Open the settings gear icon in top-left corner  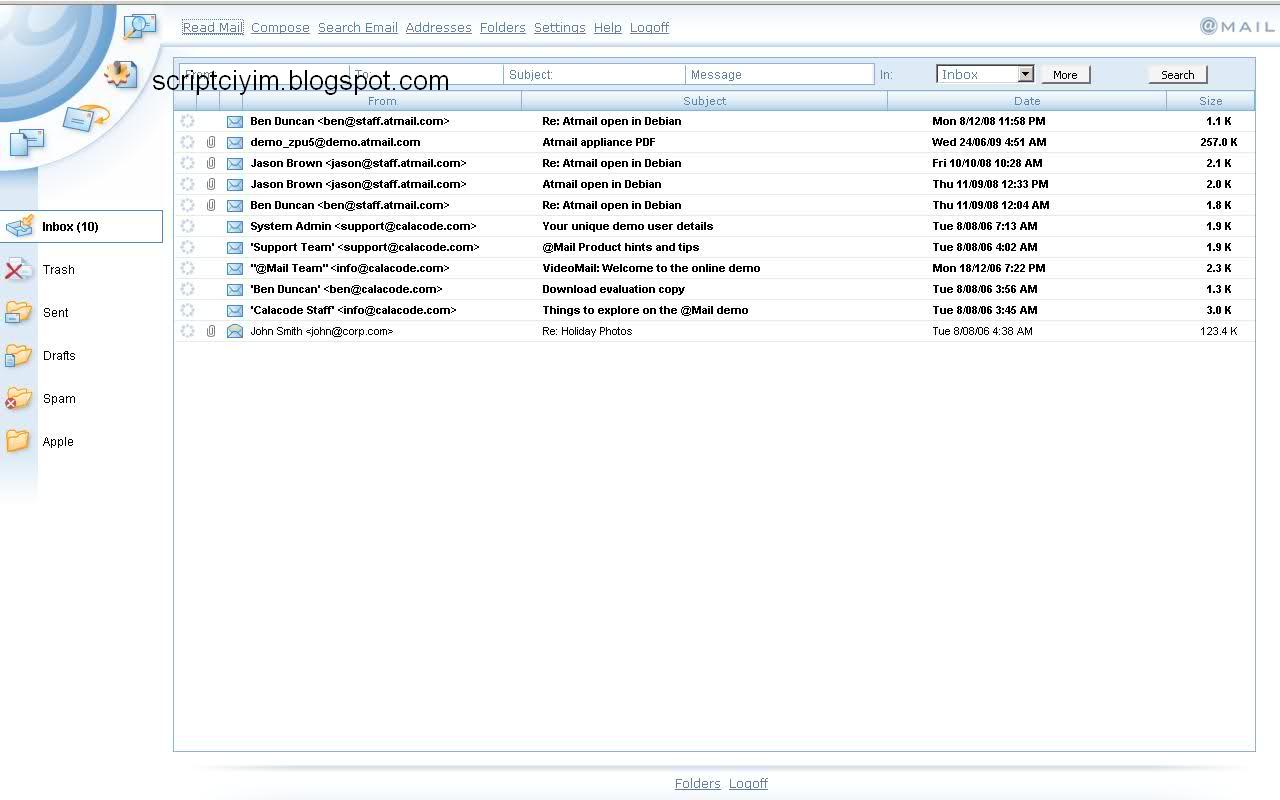120,73
